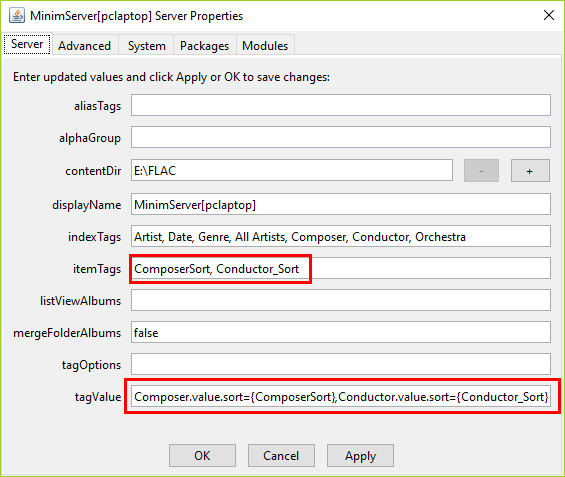The width and height of the screenshot is (565, 477).
Task: Click the itemTags field with ComposerSort
Action: [x=341, y=268]
